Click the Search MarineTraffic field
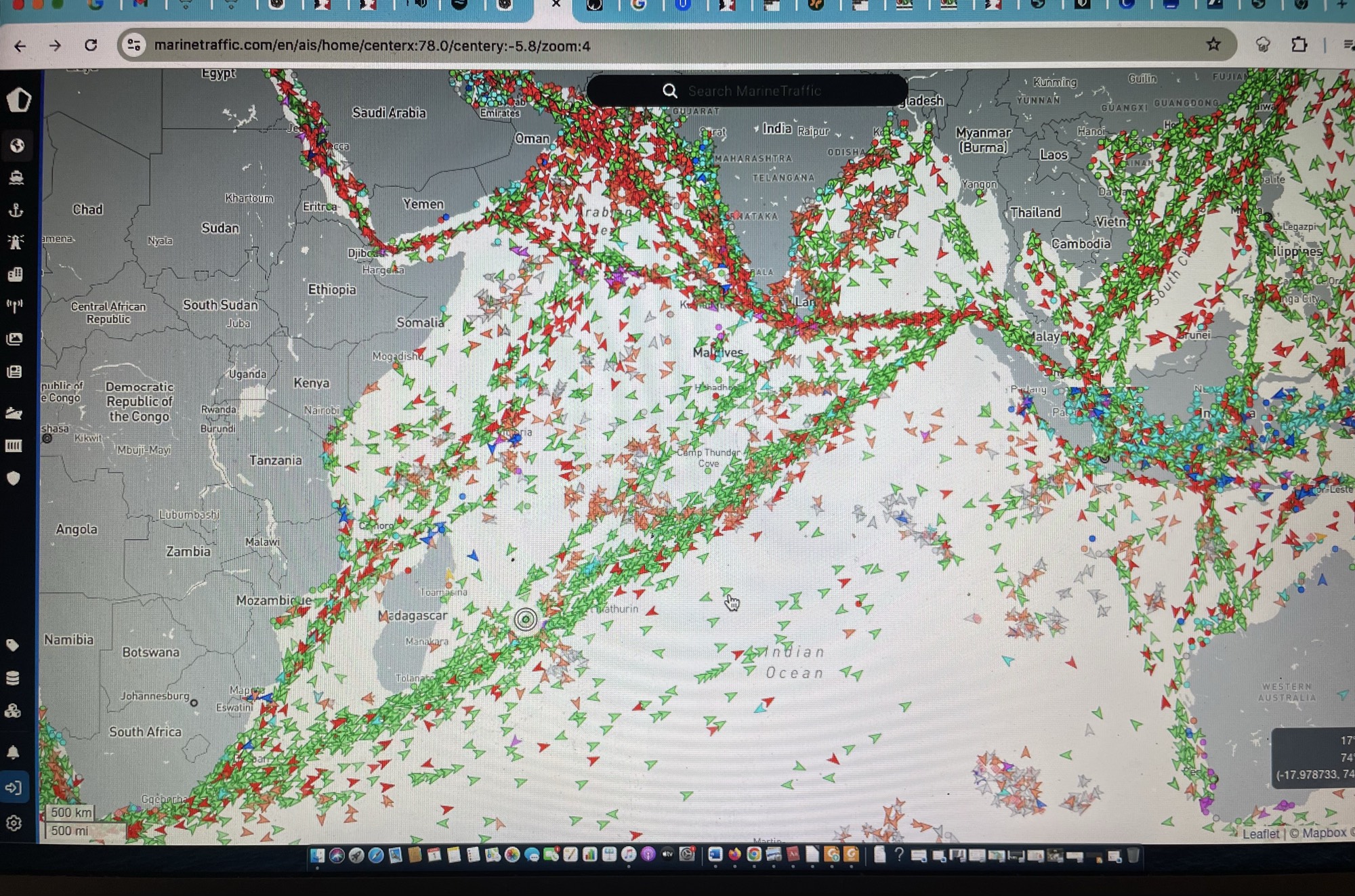The width and height of the screenshot is (1355, 896). [x=753, y=91]
